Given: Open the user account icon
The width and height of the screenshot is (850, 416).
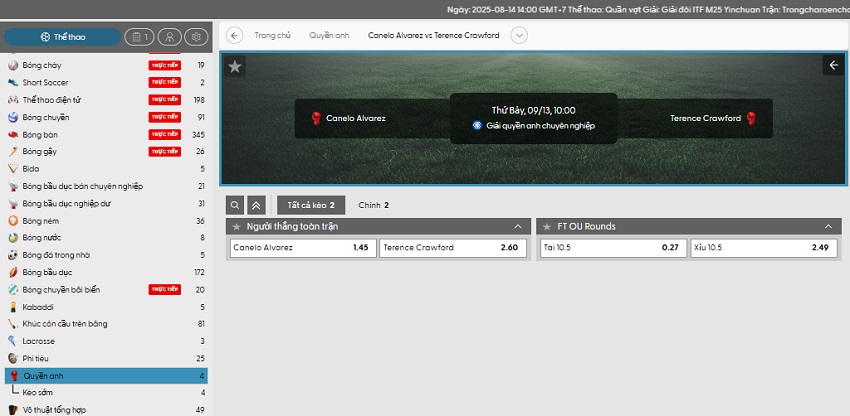Looking at the screenshot, I should click(x=170, y=37).
